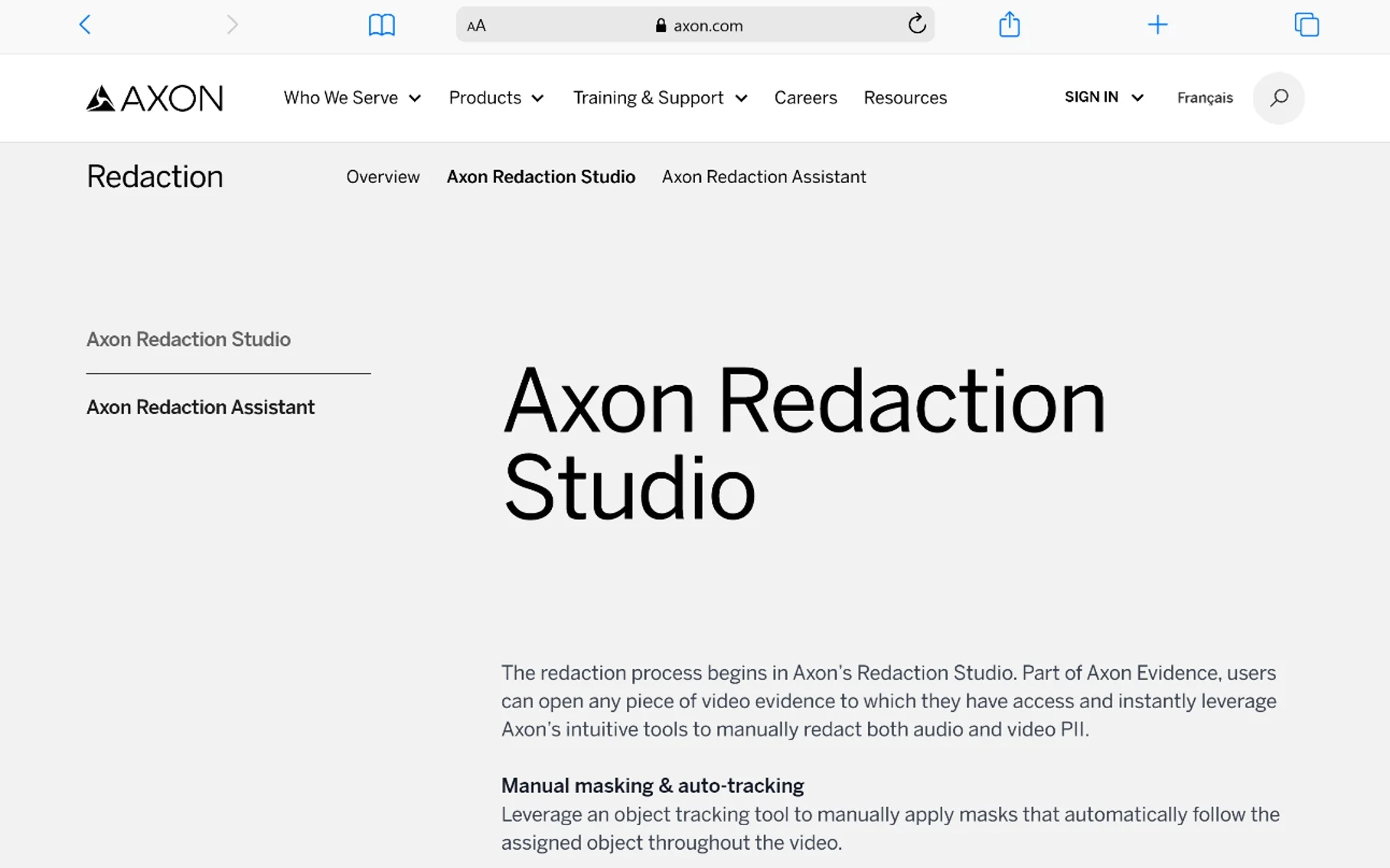Tap the lock icon in the address bar
Image resolution: width=1390 pixels, height=868 pixels.
[661, 25]
